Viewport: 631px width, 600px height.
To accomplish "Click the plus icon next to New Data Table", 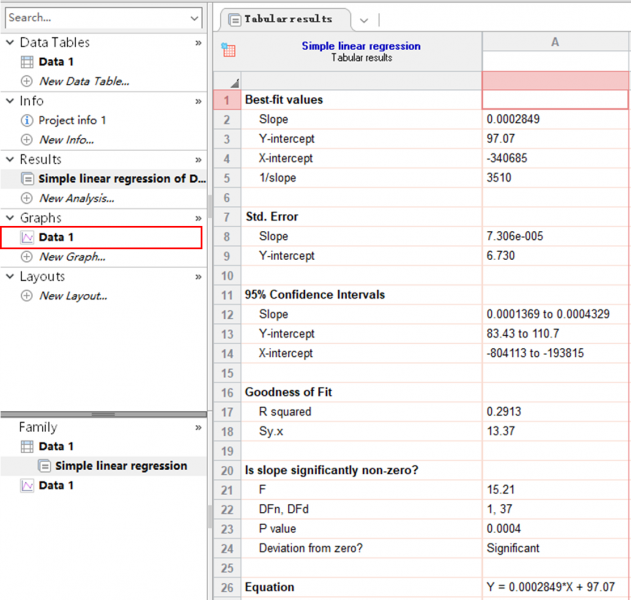I will 27,81.
